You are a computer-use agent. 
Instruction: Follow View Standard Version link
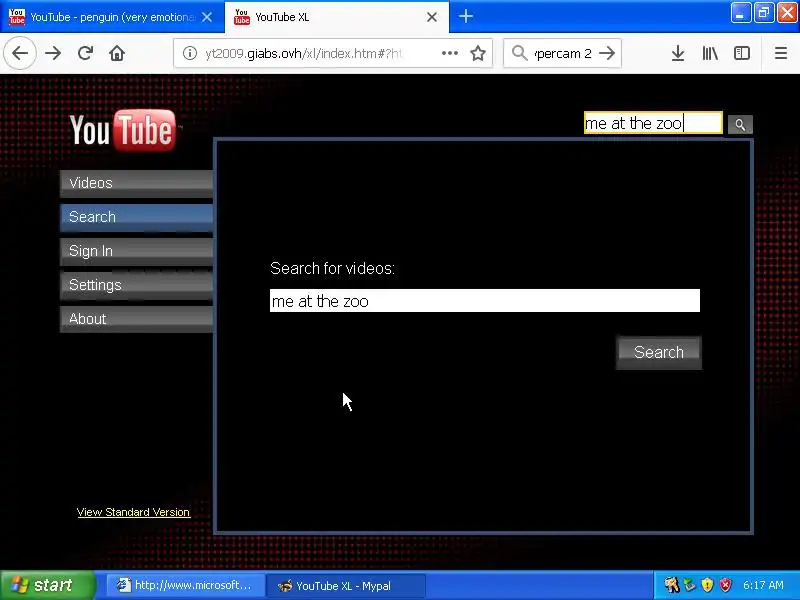click(133, 512)
